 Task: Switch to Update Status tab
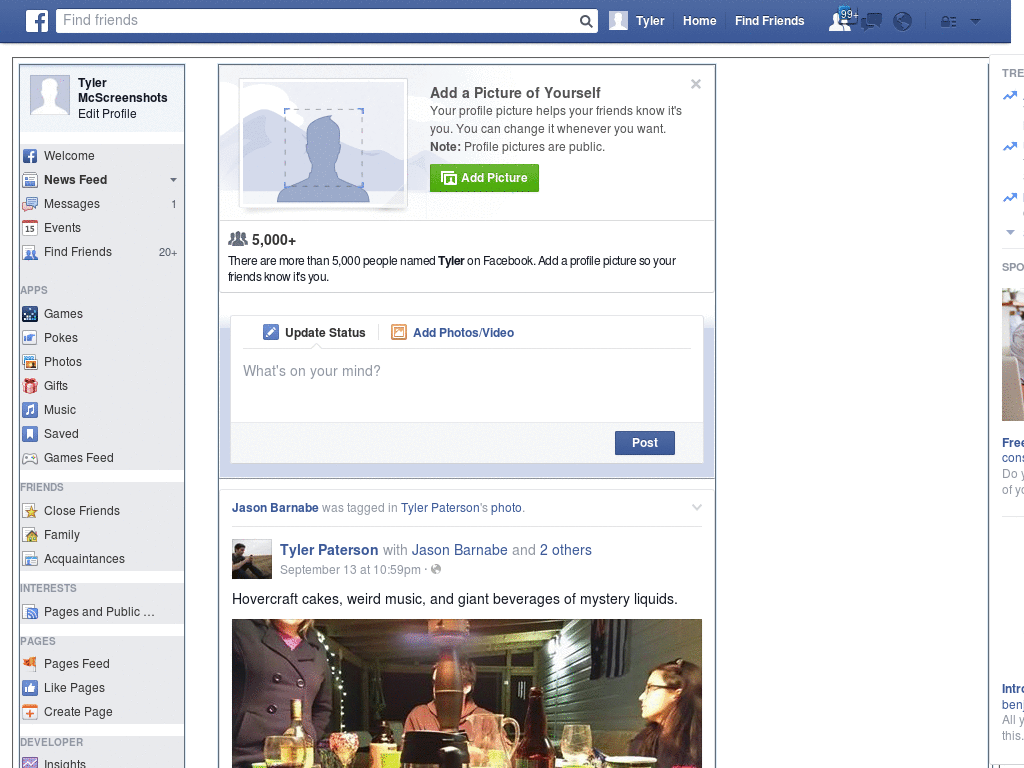point(315,332)
